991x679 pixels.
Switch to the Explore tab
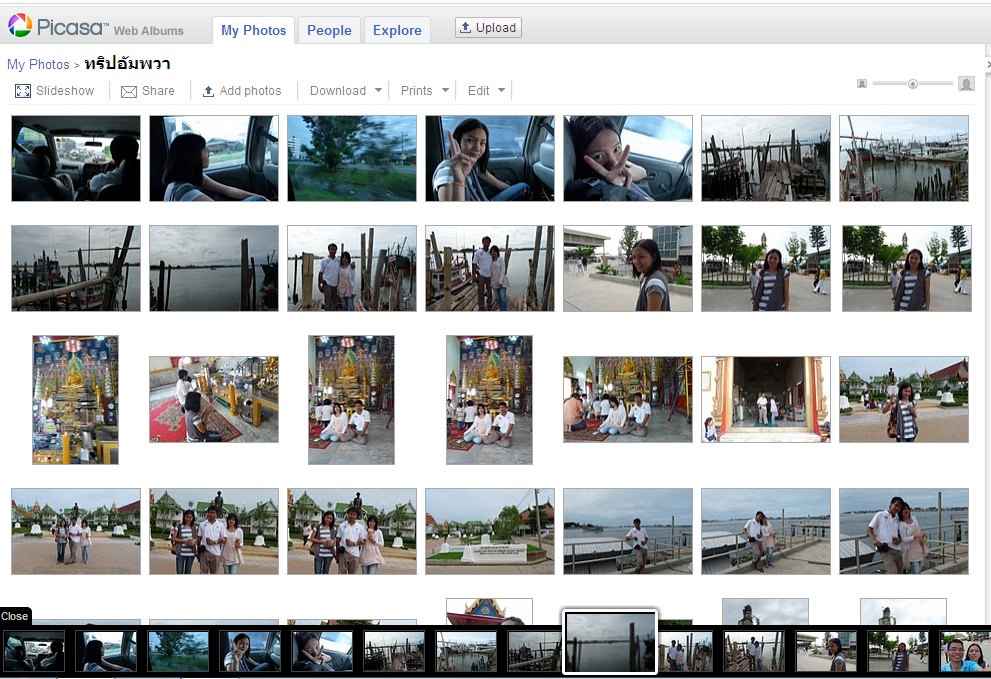tap(397, 31)
